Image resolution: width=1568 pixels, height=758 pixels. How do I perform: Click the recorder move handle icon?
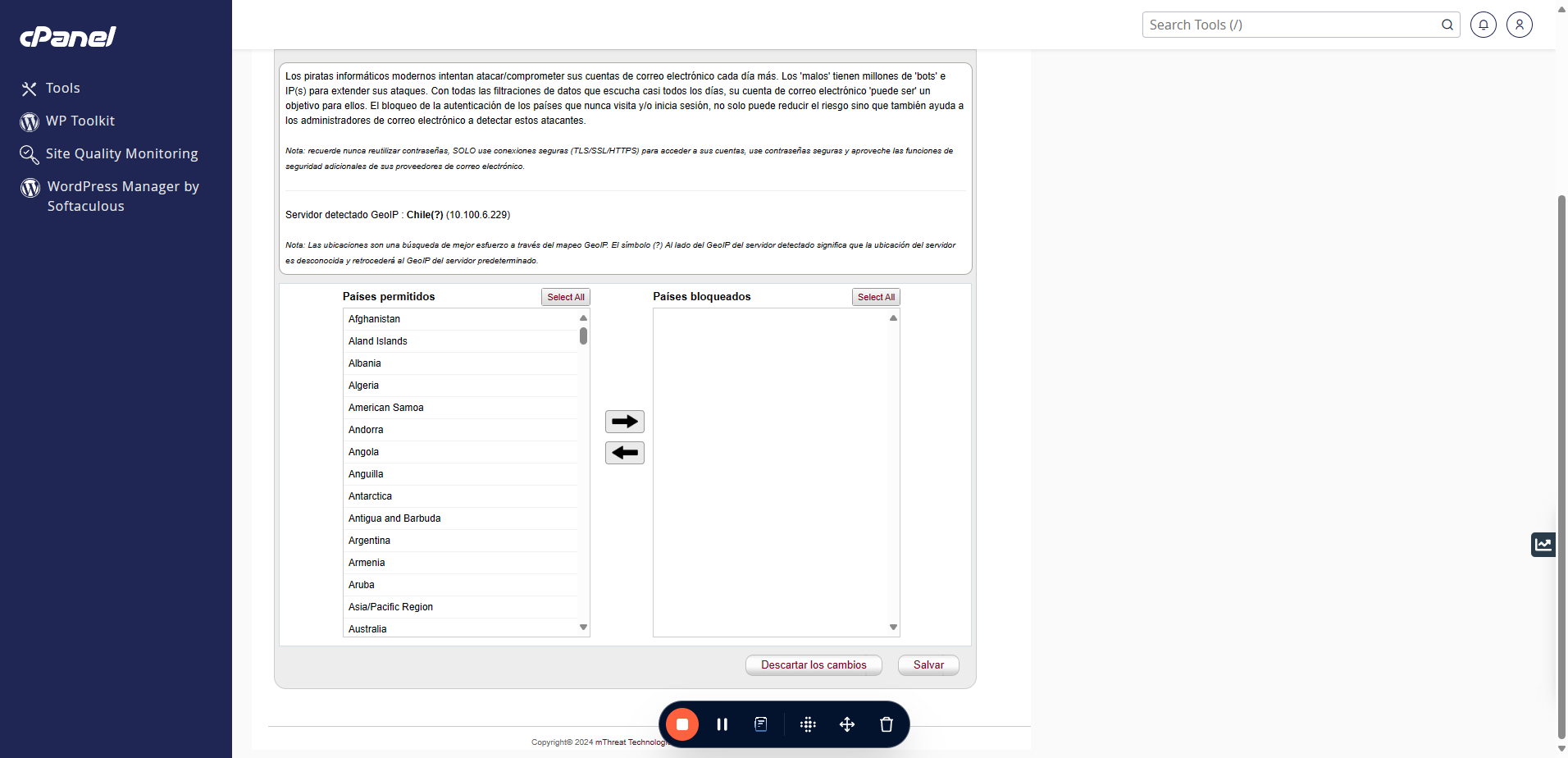(x=847, y=724)
